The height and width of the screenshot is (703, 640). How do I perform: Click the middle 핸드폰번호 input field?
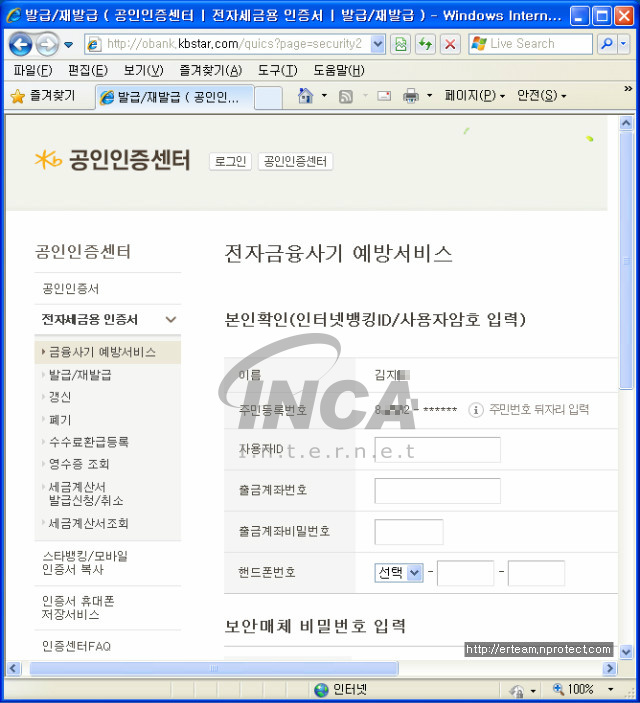[x=466, y=573]
